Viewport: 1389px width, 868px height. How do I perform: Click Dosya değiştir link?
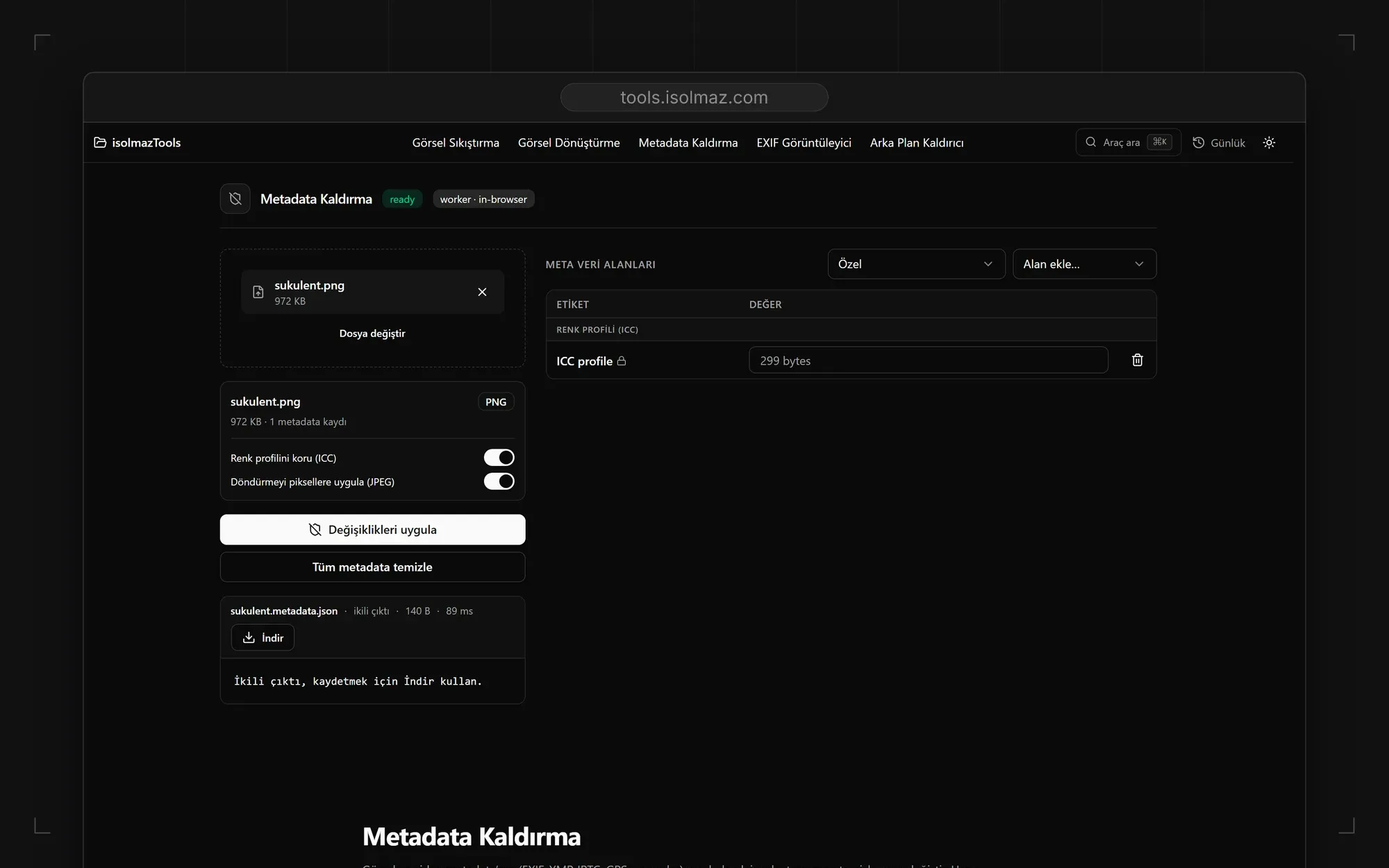pos(372,333)
